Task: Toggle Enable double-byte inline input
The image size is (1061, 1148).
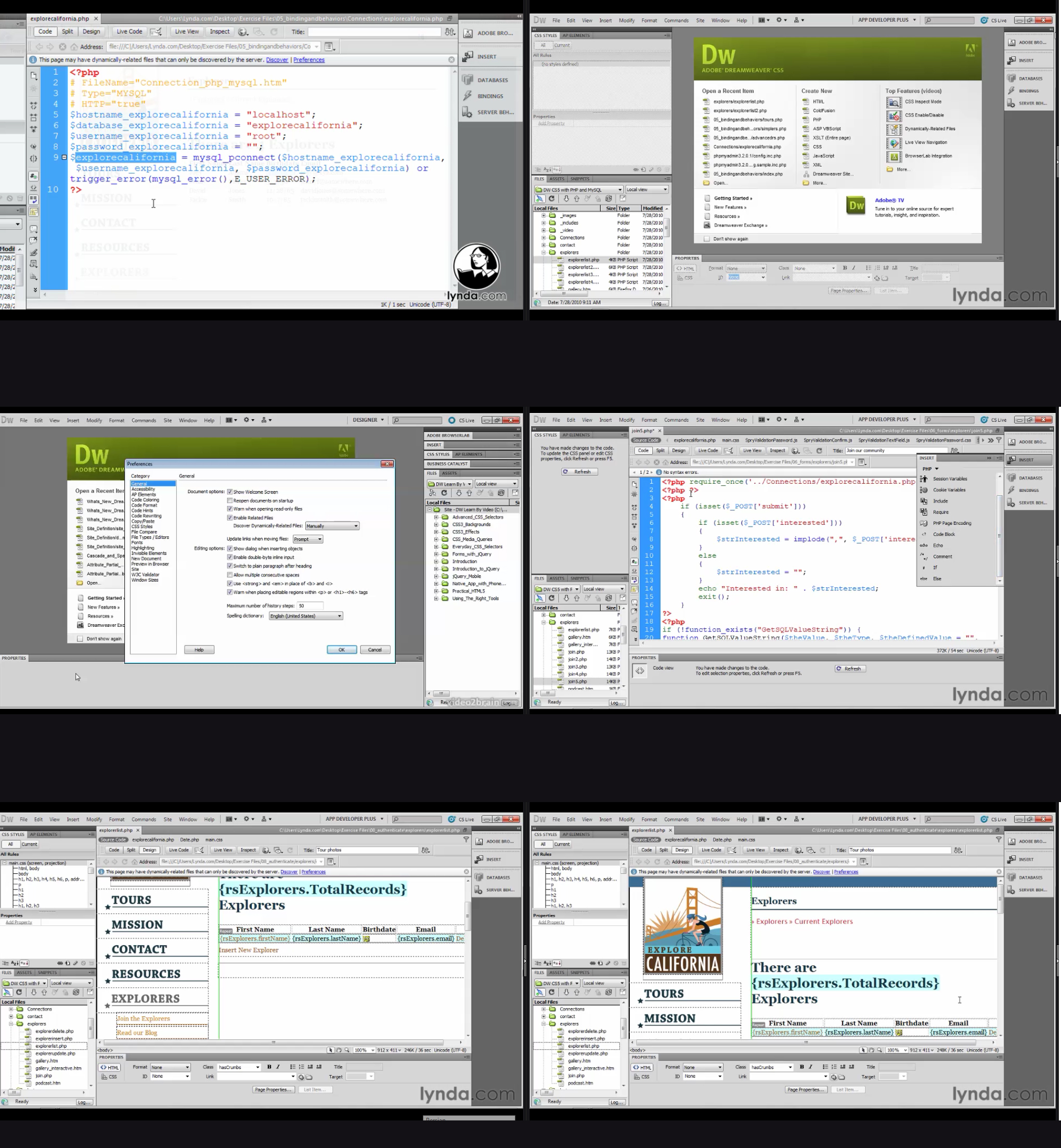Action: click(230, 557)
